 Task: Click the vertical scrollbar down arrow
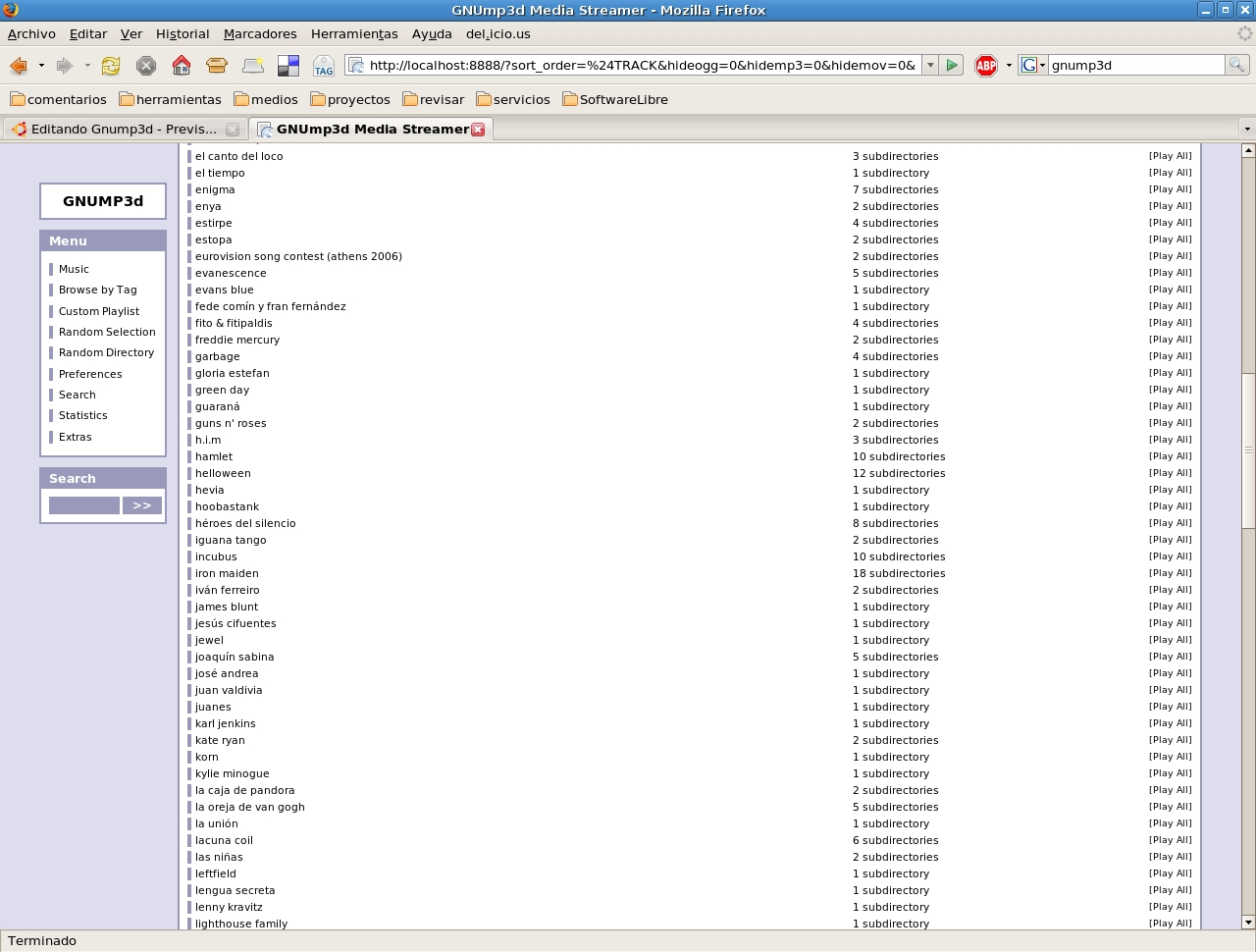[x=1248, y=923]
